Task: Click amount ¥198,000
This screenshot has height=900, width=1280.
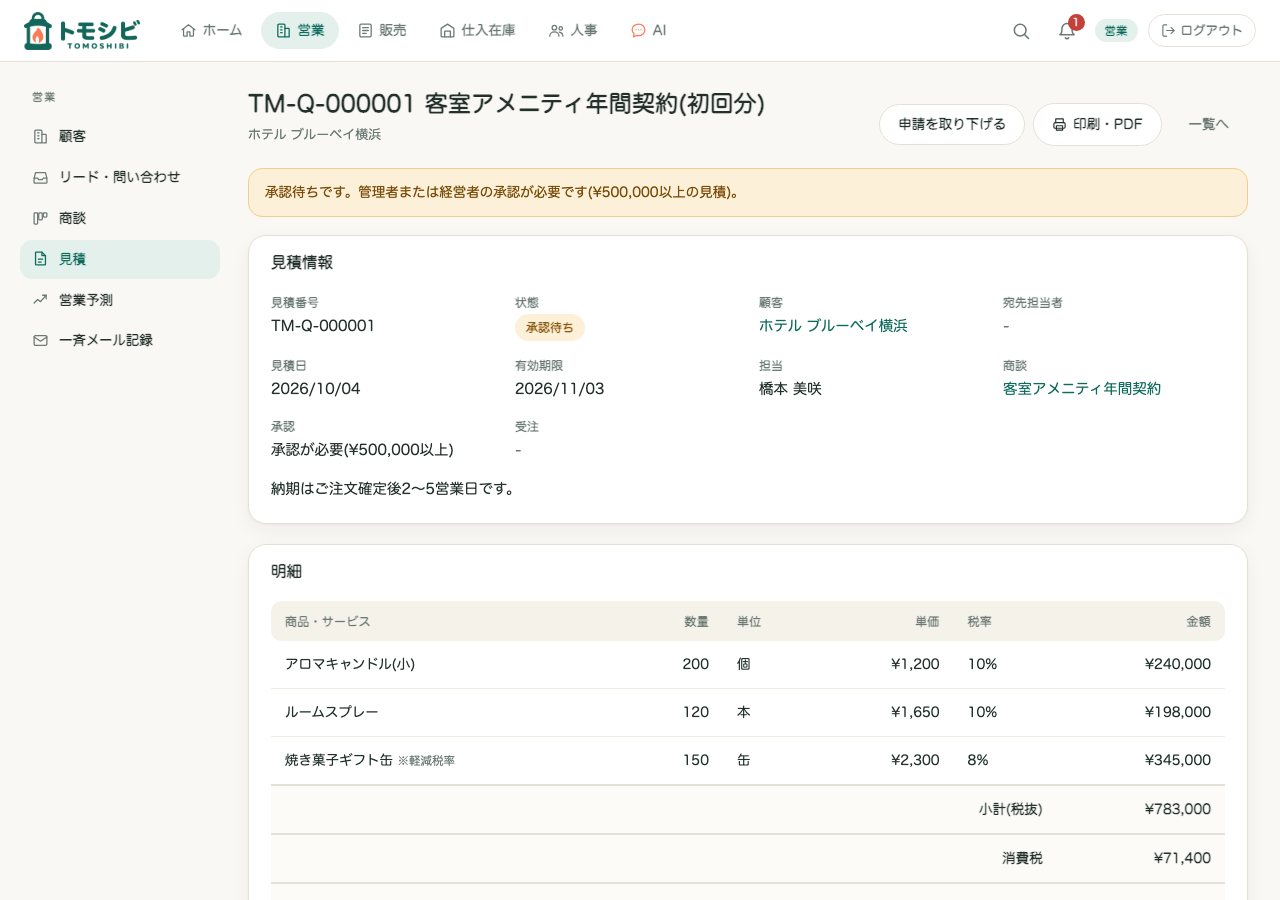Action: 1178,712
